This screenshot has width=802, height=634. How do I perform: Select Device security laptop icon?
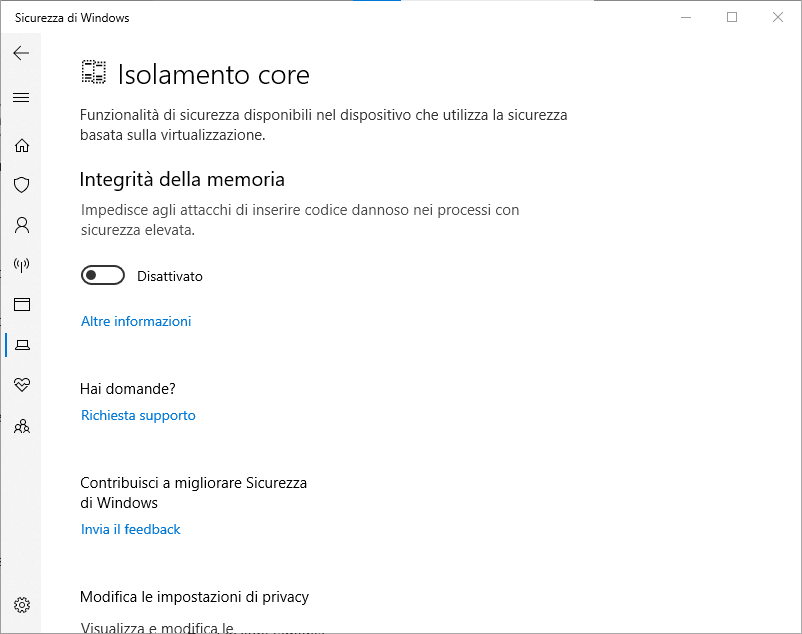pos(22,345)
